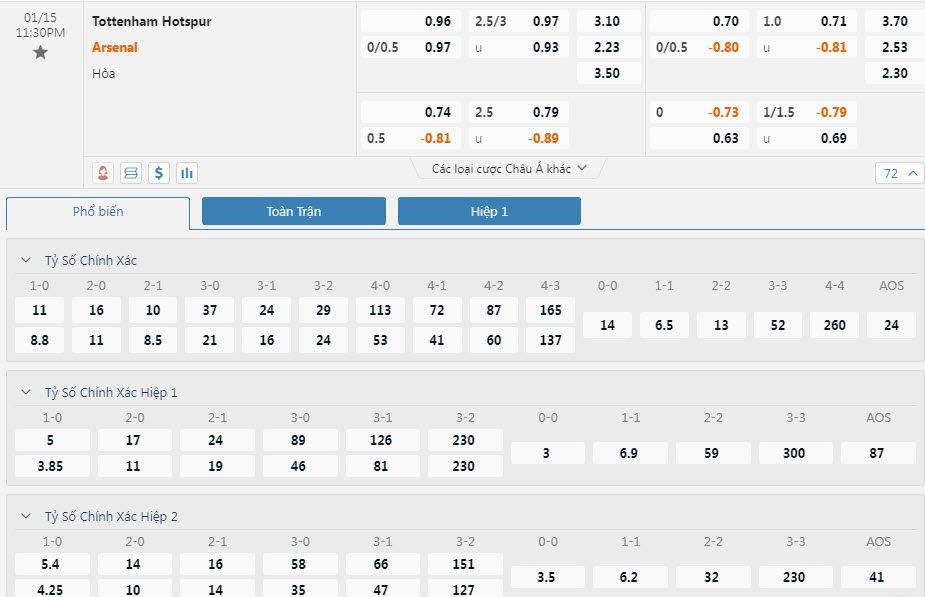The width and height of the screenshot is (925, 597).
Task: Expand Các loại cược Châu Á khác
Action: coord(509,169)
